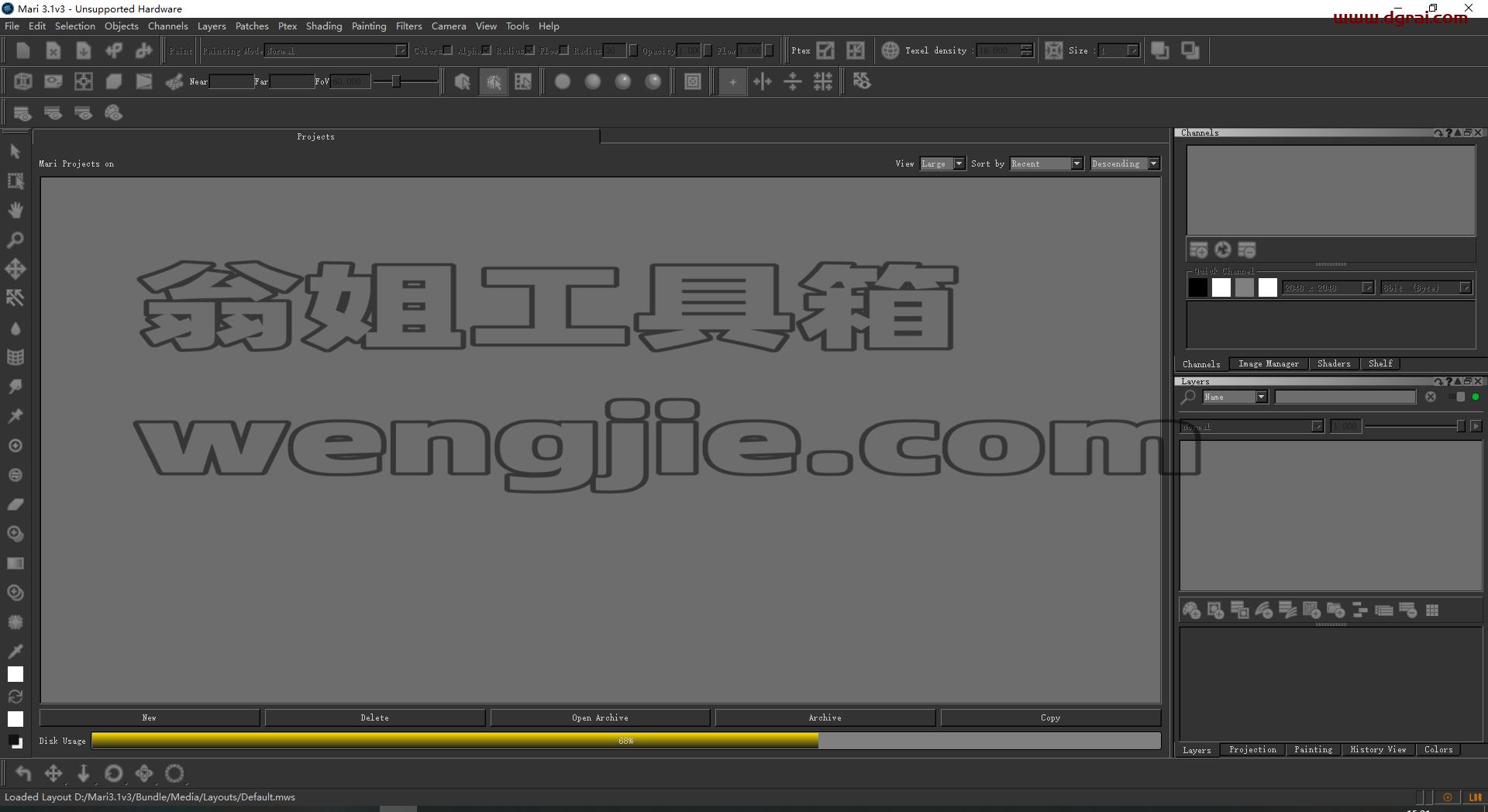The width and height of the screenshot is (1488, 812).
Task: Open the 2048 x 2048 Quick Channel size dropdown
Action: point(1328,287)
